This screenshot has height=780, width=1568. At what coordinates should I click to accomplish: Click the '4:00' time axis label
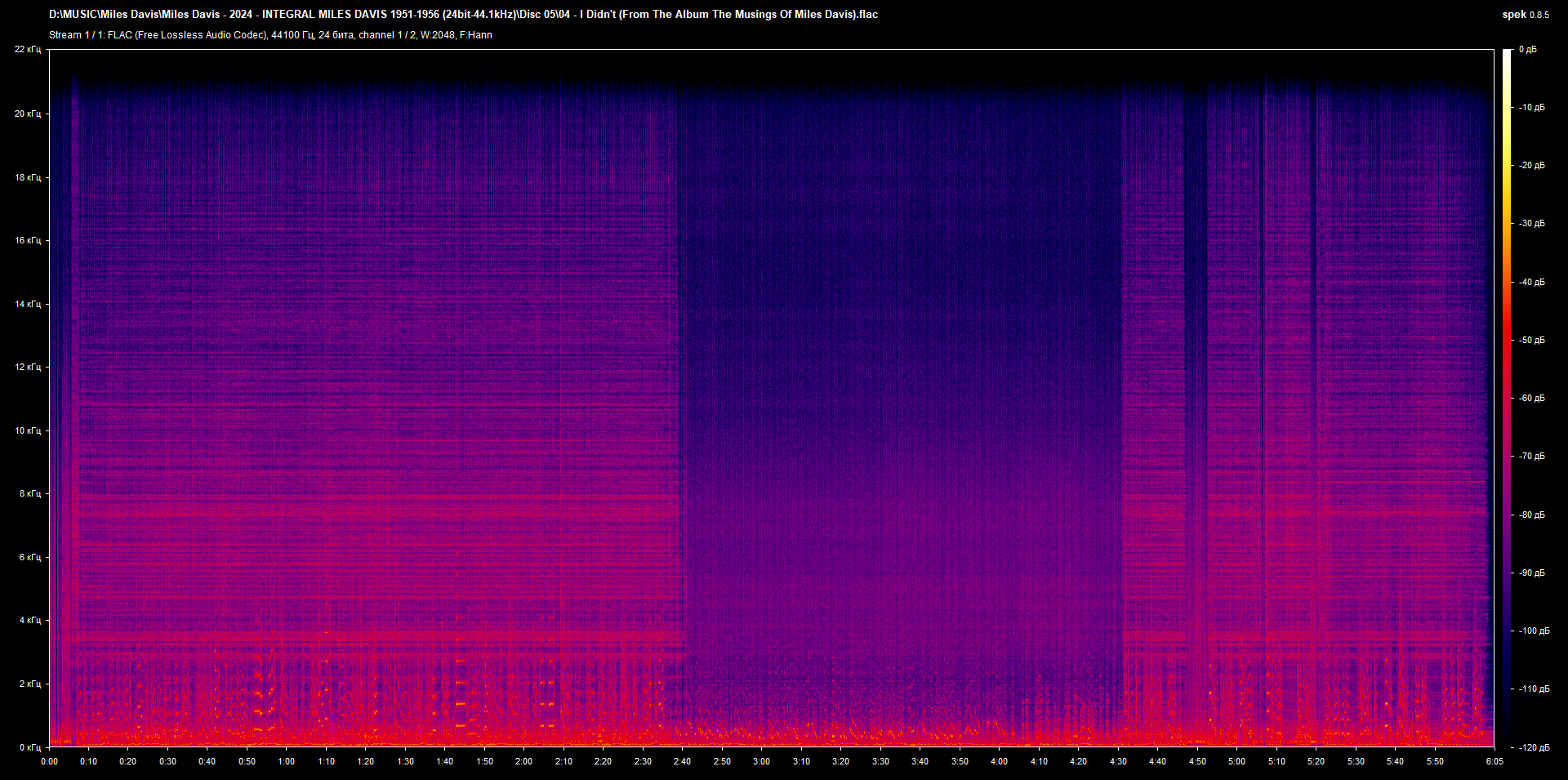point(999,761)
